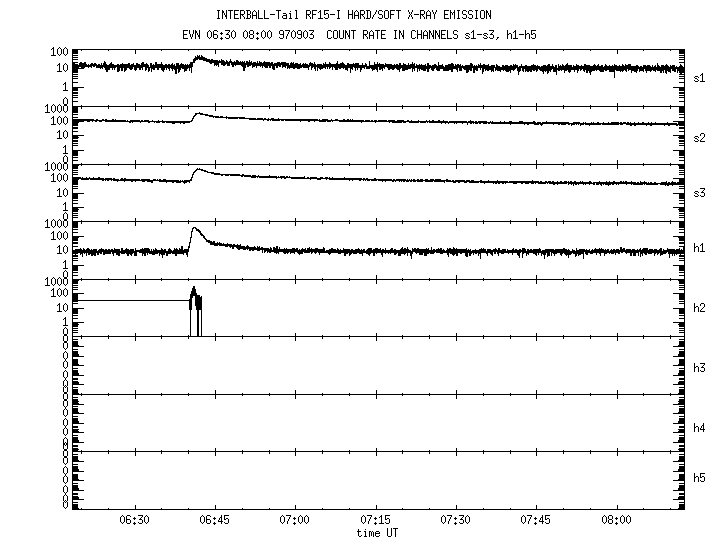Click the h2 channel label

tap(699, 308)
